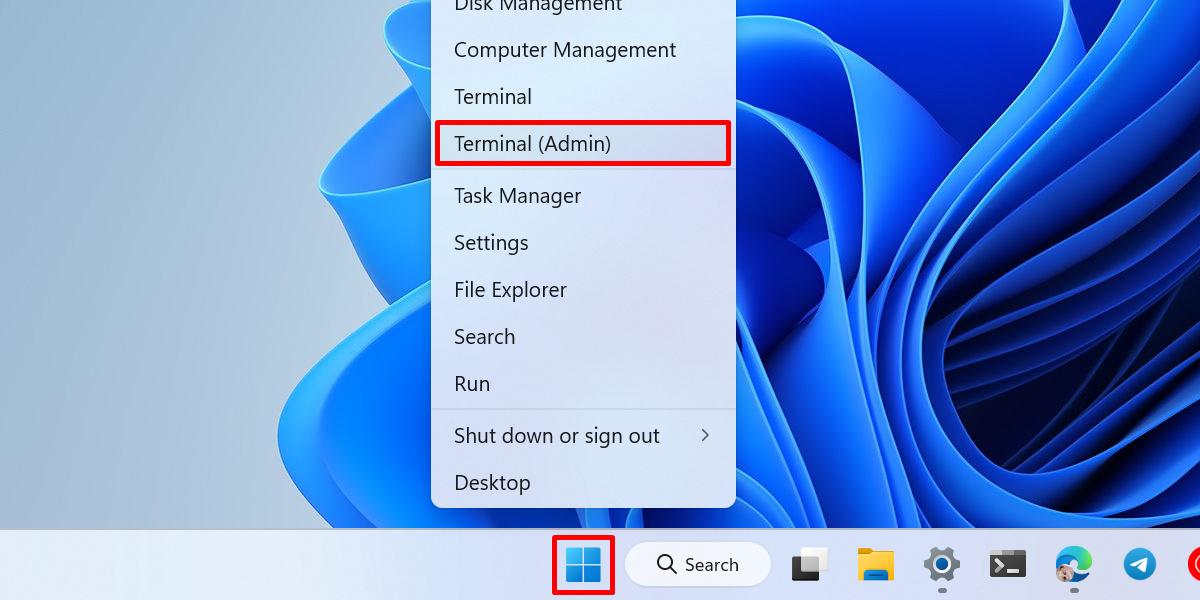Launch Windows Terminal from the taskbar
1200x600 pixels.
[1007, 564]
